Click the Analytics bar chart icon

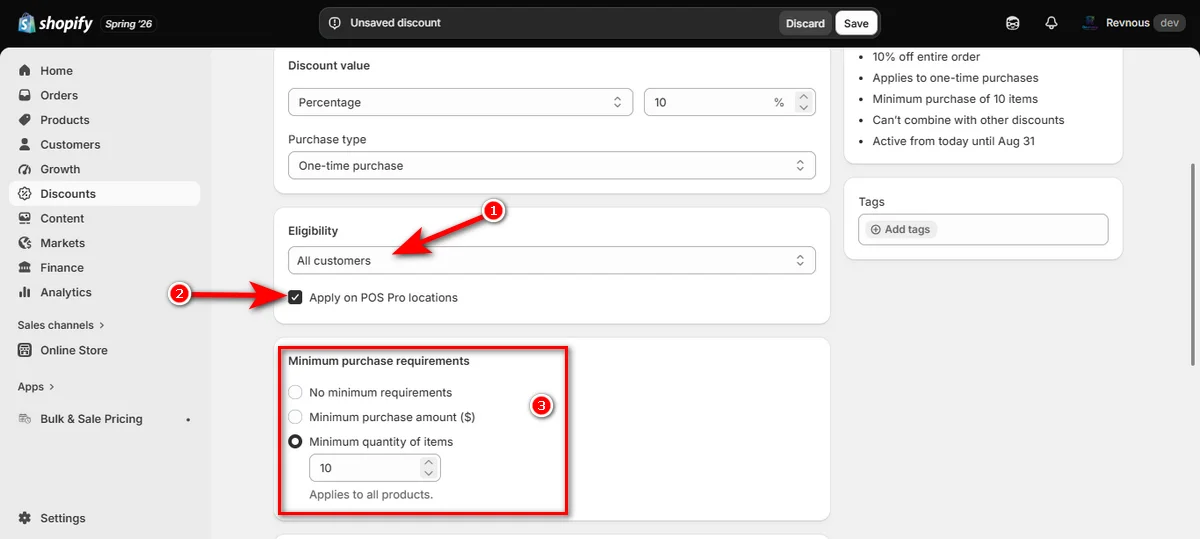pos(25,292)
